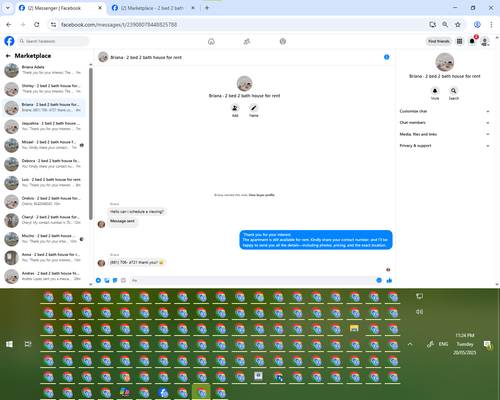
Task: Choose a GIF icon in composer
Action: pyautogui.click(x=123, y=280)
